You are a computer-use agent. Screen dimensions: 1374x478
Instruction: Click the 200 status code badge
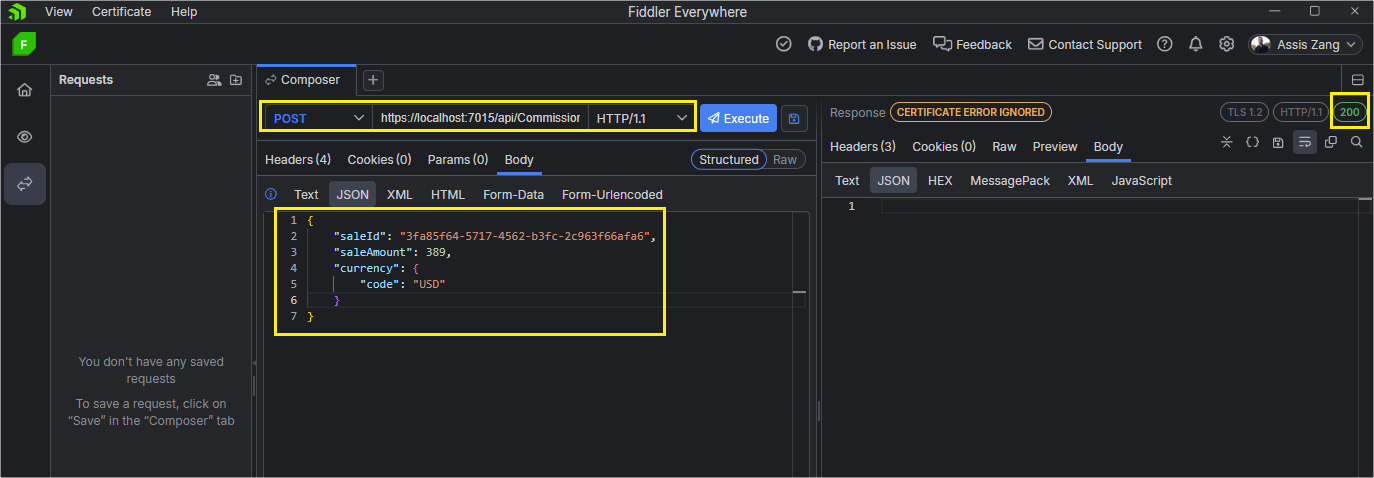click(x=1349, y=112)
